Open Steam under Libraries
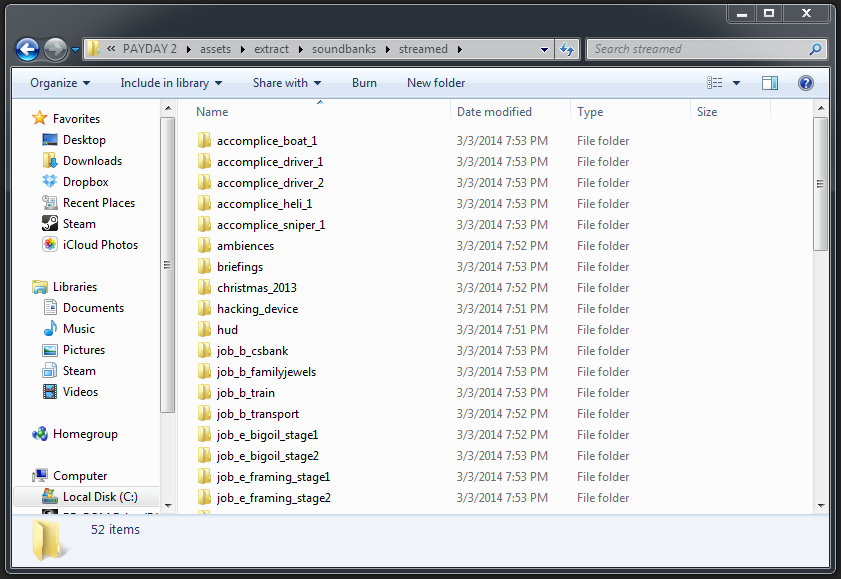This screenshot has height=579, width=841. coord(79,370)
